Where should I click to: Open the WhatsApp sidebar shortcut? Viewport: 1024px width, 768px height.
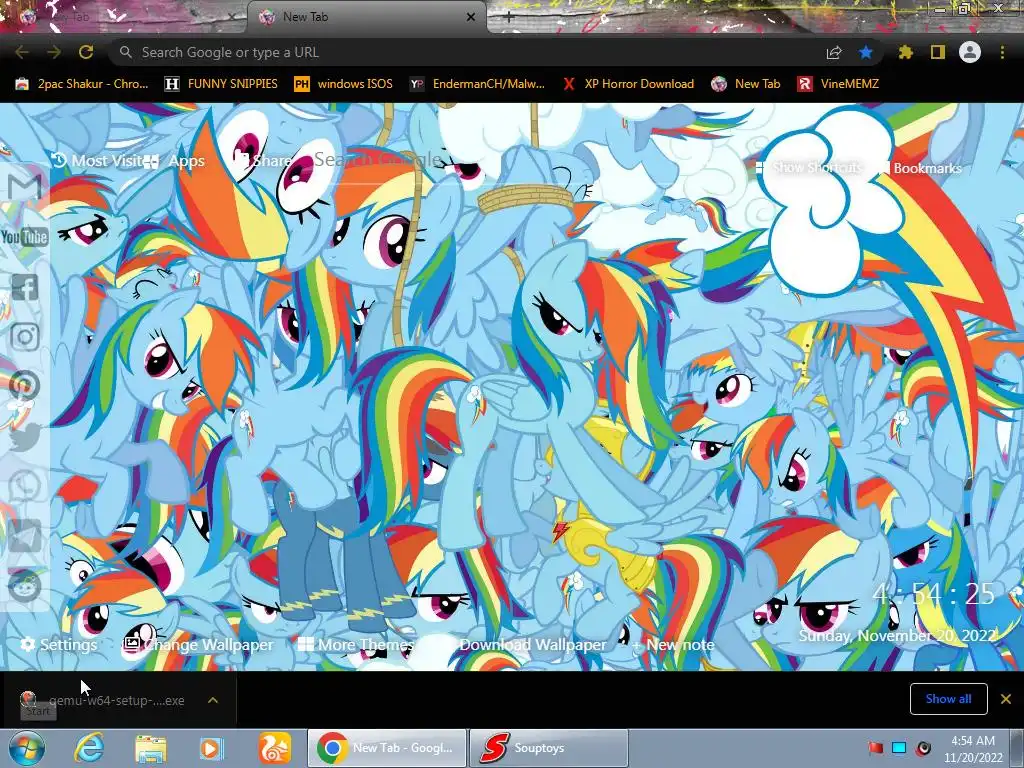tap(25, 487)
